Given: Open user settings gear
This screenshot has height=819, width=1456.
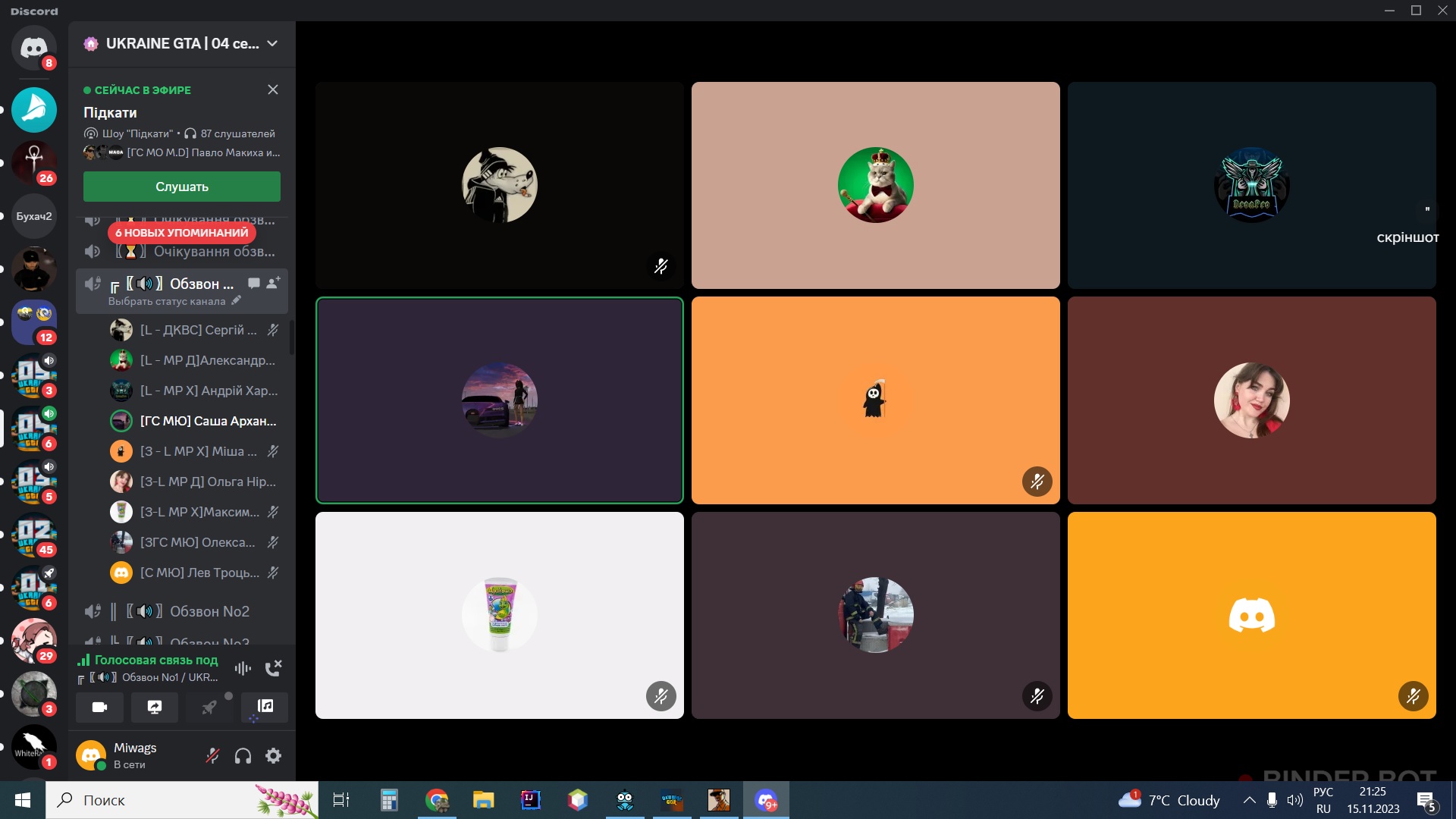Looking at the screenshot, I should click(x=273, y=755).
